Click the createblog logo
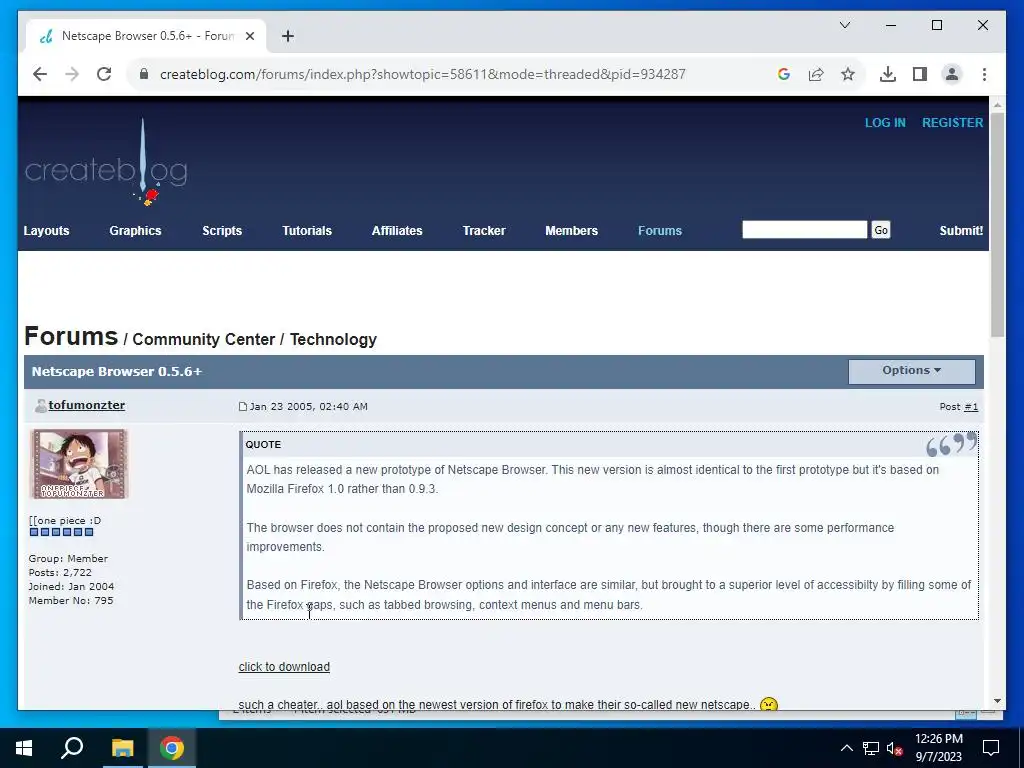 coord(106,163)
